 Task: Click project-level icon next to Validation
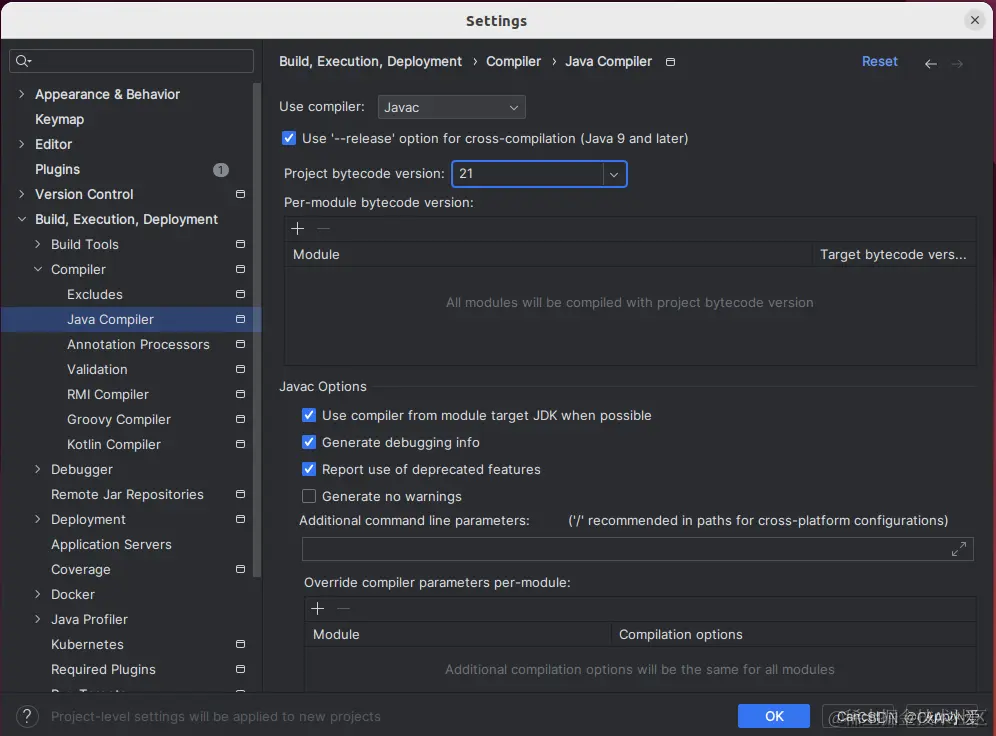point(240,369)
